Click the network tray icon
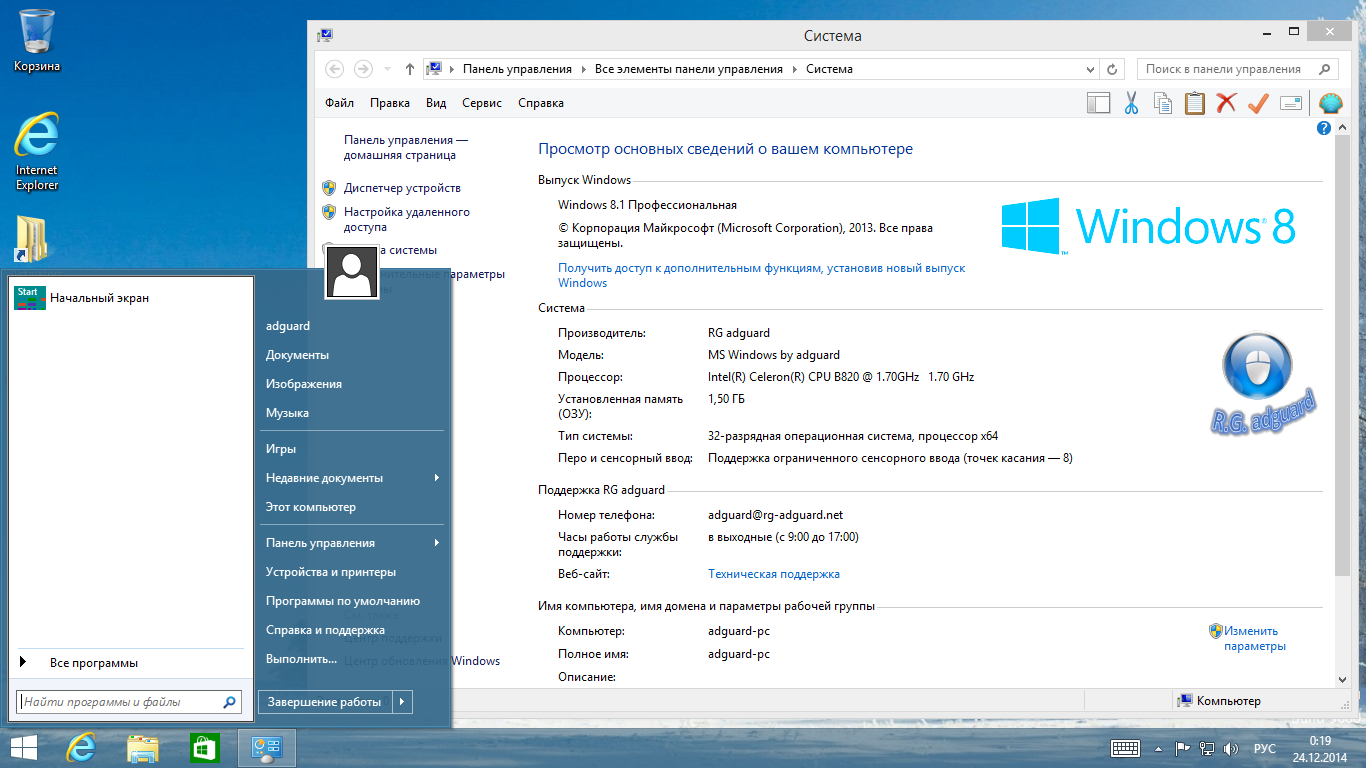This screenshot has height=768, width=1366. pos(1207,748)
